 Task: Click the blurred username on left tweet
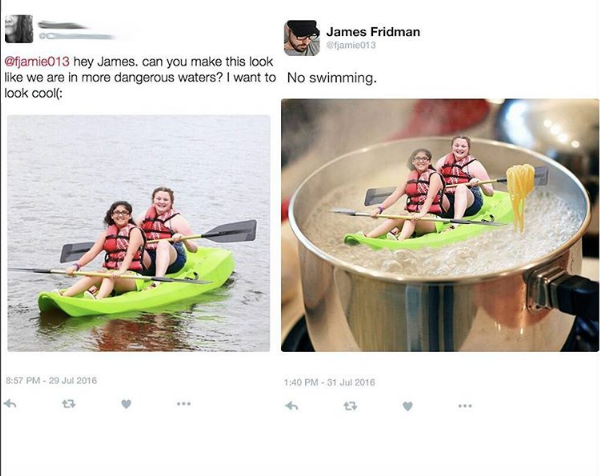coord(62,26)
